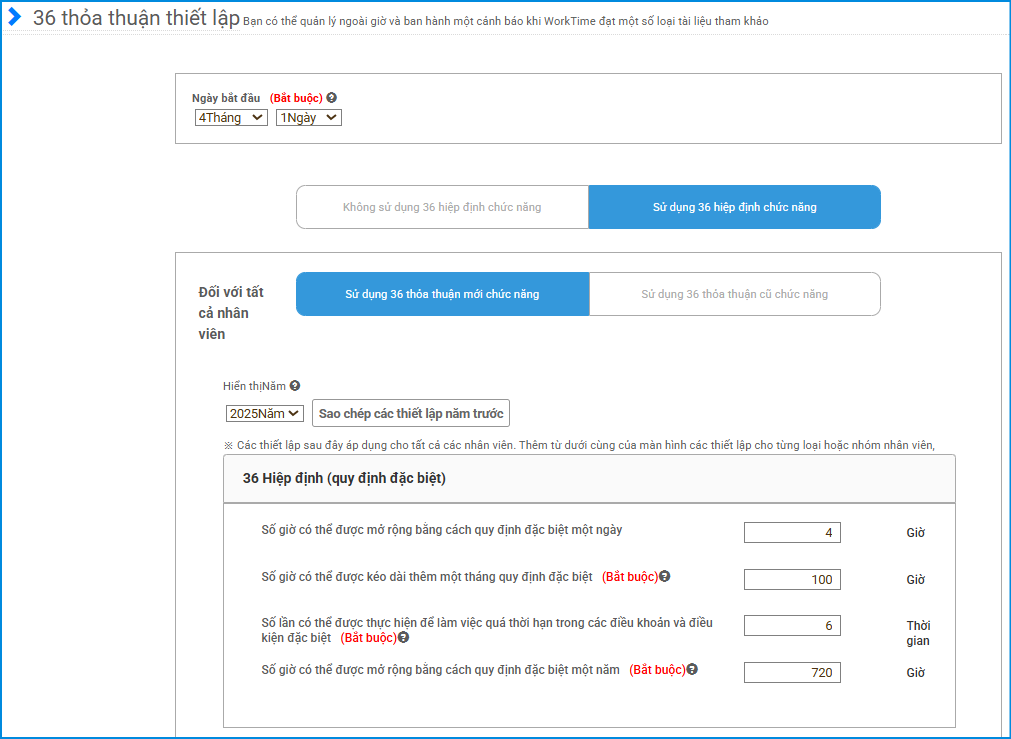
Task: Click the 36 Hiệp định (quy định đặc biệt) header
Action: pos(344,479)
